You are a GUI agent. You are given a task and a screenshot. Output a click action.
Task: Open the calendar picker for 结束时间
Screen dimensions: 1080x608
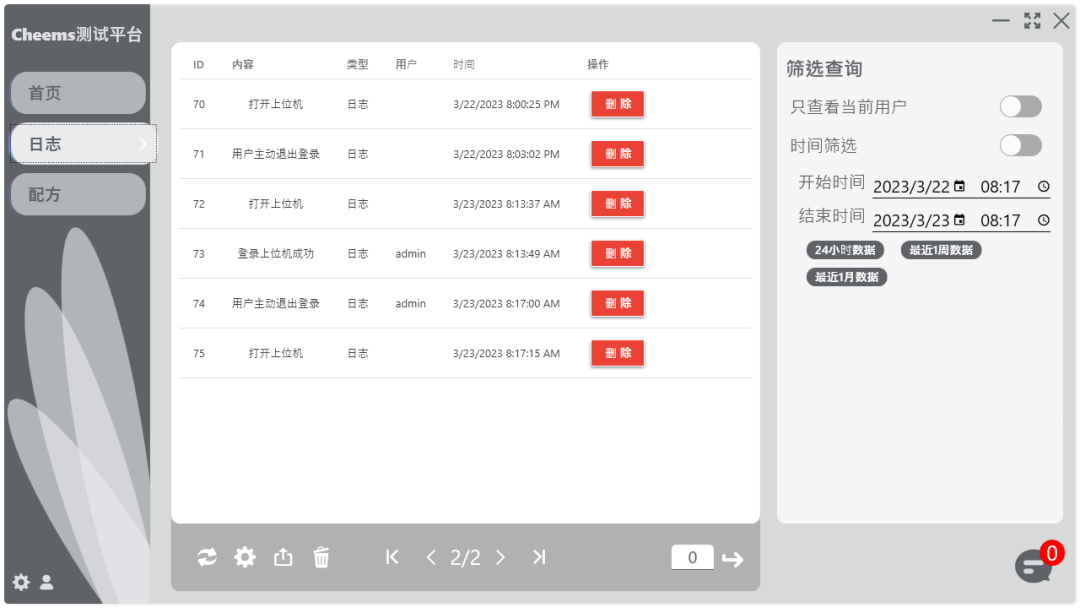pyautogui.click(x=960, y=220)
